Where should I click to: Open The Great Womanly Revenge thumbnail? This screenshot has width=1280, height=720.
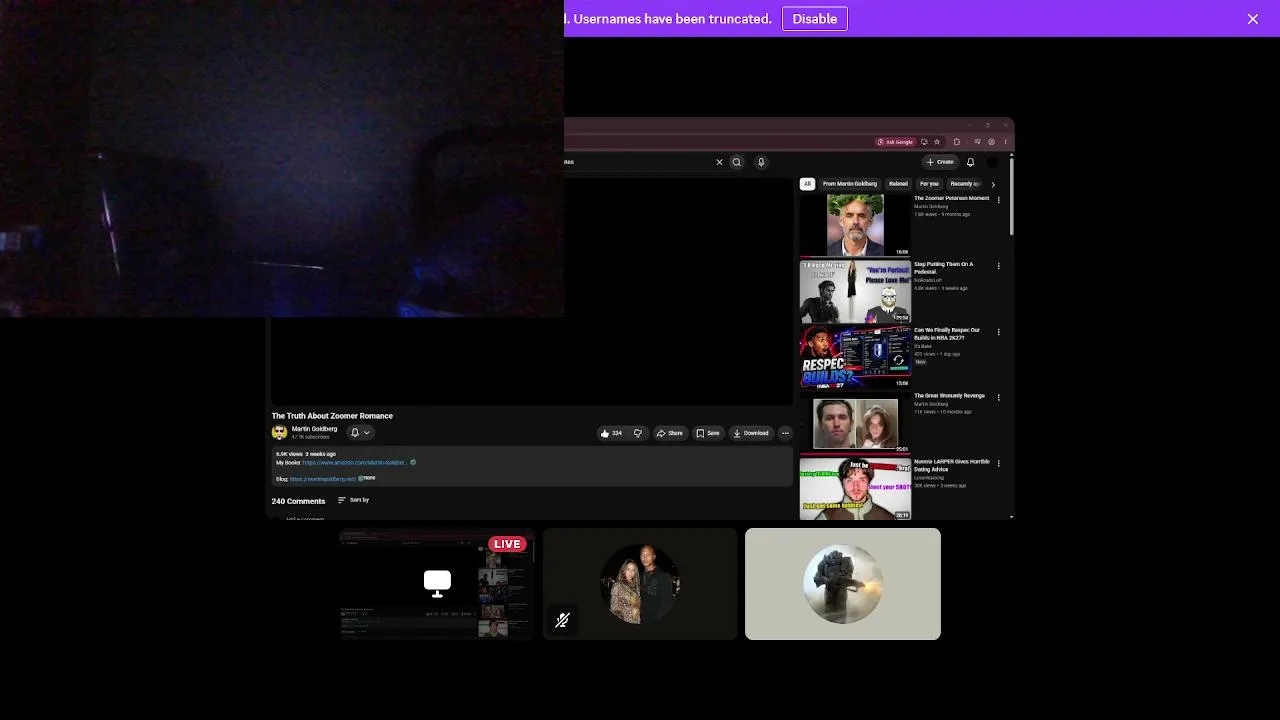(855, 423)
